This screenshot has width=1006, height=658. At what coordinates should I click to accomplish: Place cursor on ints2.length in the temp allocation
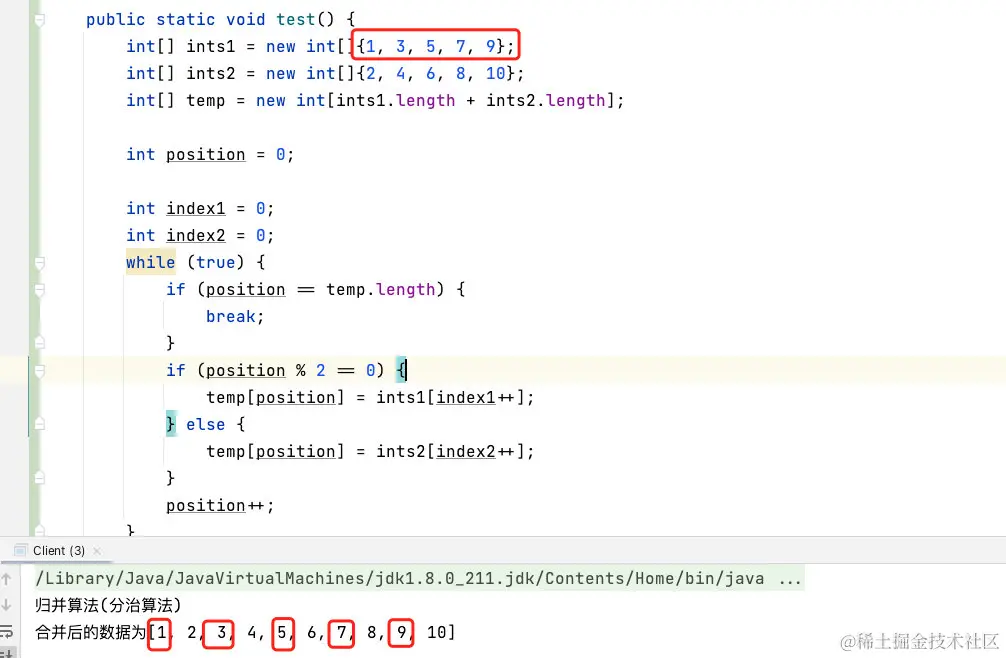(x=546, y=100)
